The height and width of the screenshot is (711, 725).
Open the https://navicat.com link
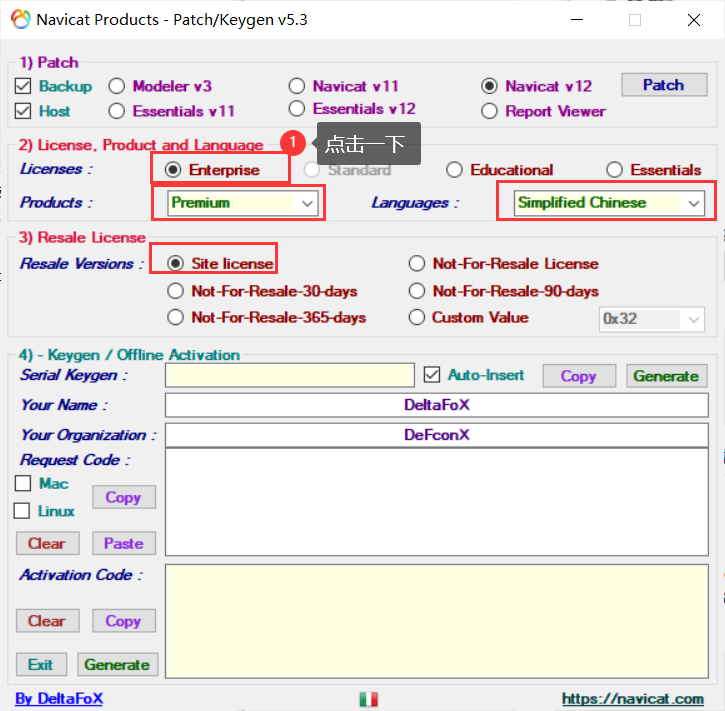click(x=633, y=698)
